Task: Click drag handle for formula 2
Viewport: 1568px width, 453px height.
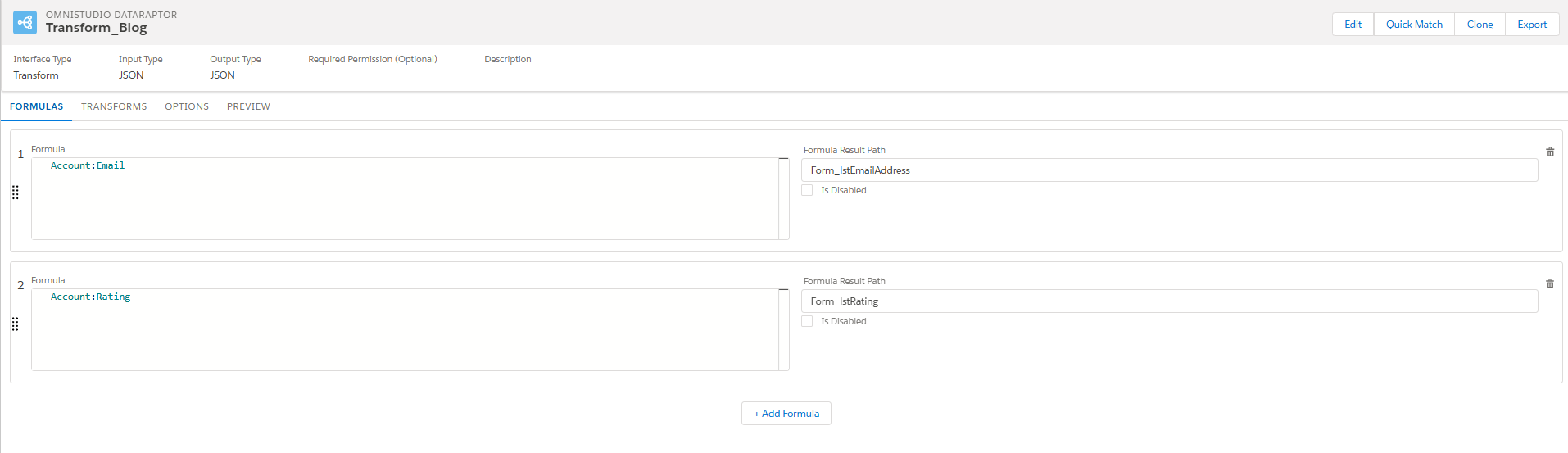Action: (15, 324)
